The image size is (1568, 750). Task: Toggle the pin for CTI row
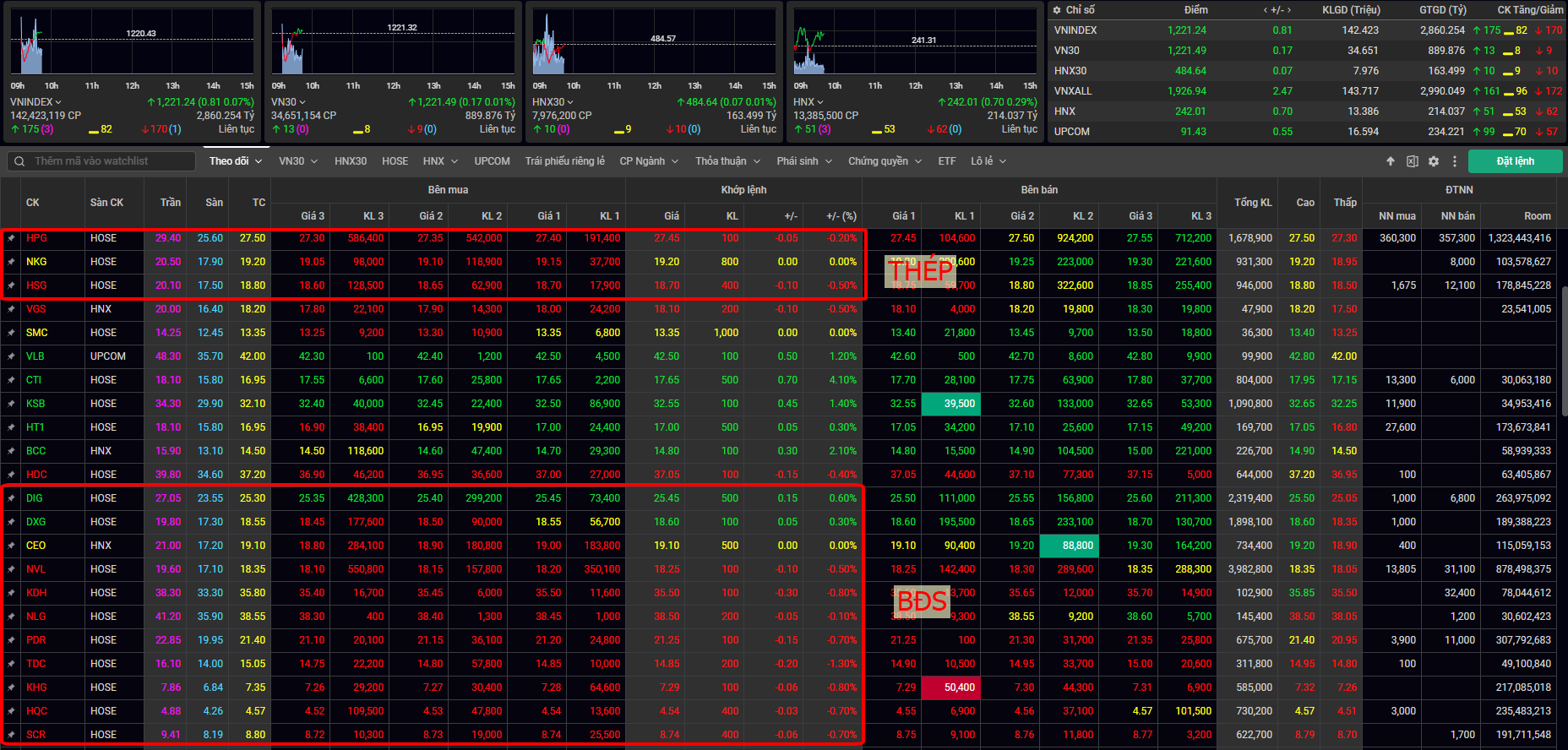coord(11,380)
